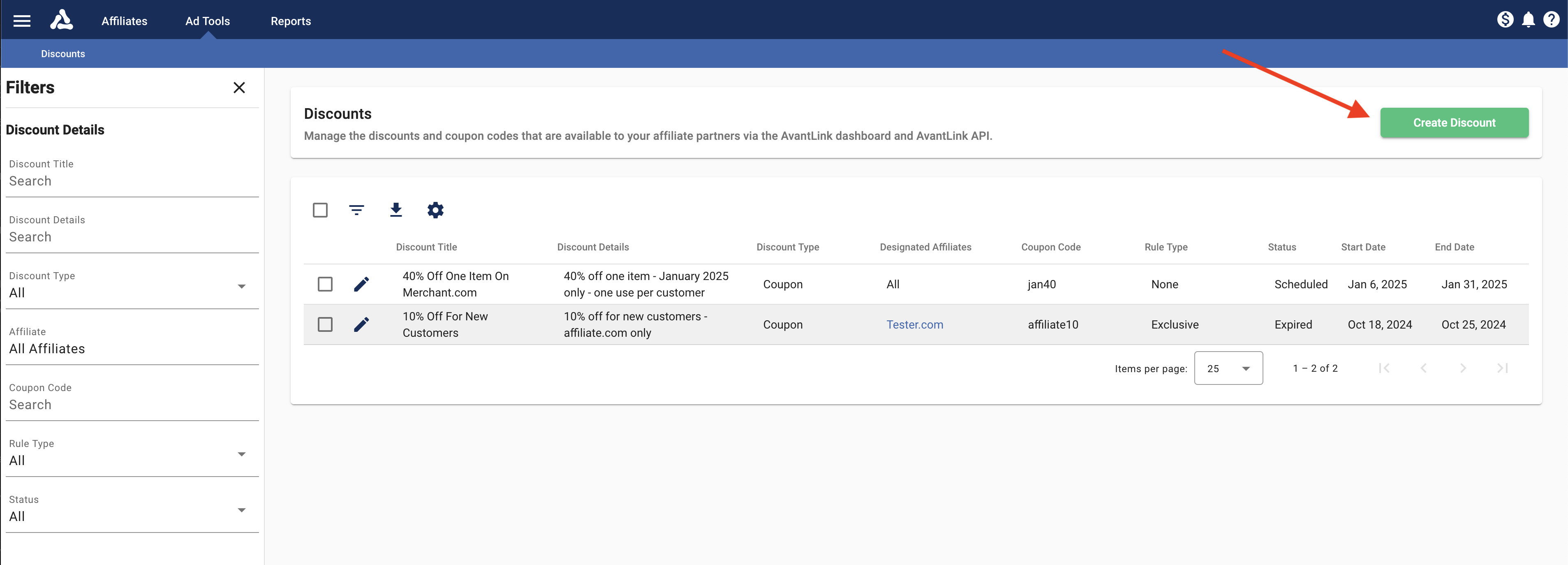Download the discounts table data
Viewport: 1568px width, 565px height.
[x=395, y=211]
